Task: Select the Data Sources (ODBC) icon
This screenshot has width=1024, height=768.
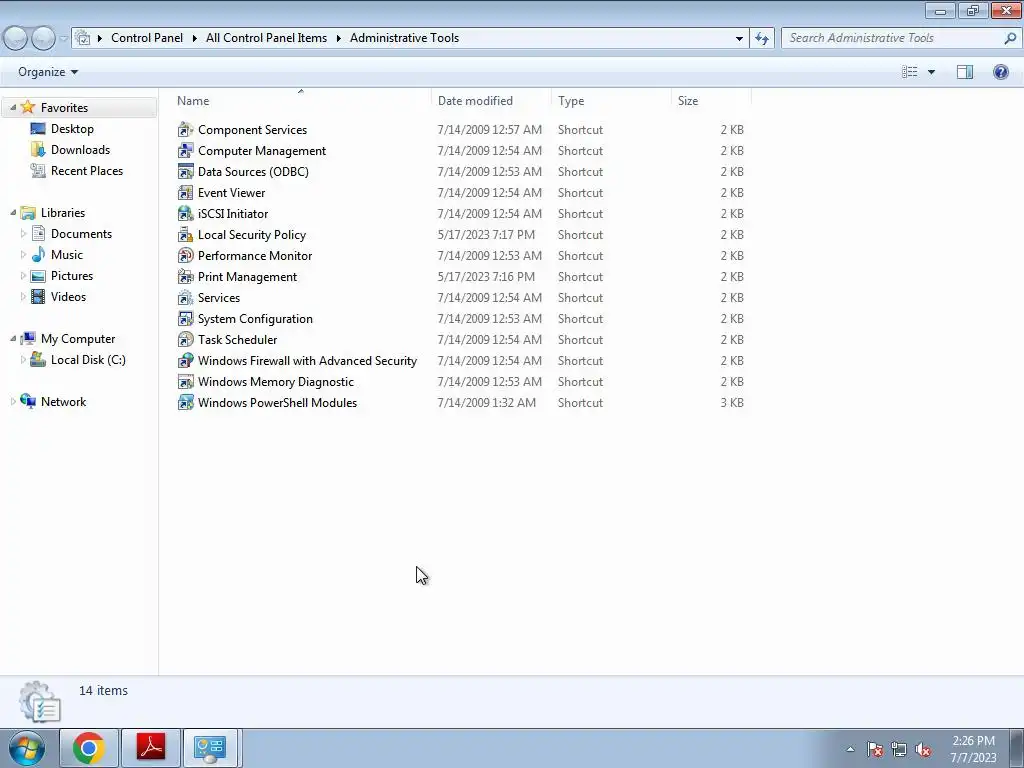Action: [x=185, y=172]
